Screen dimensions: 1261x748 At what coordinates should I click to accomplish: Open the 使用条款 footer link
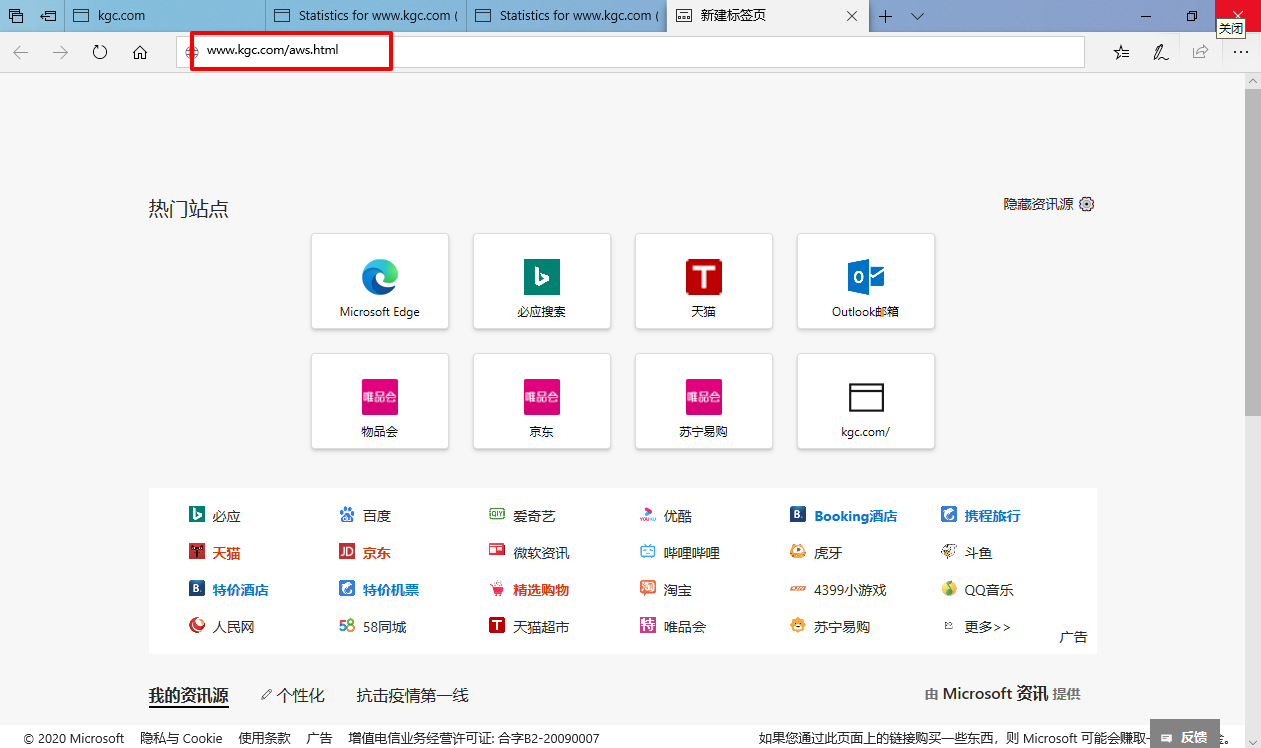(264, 738)
